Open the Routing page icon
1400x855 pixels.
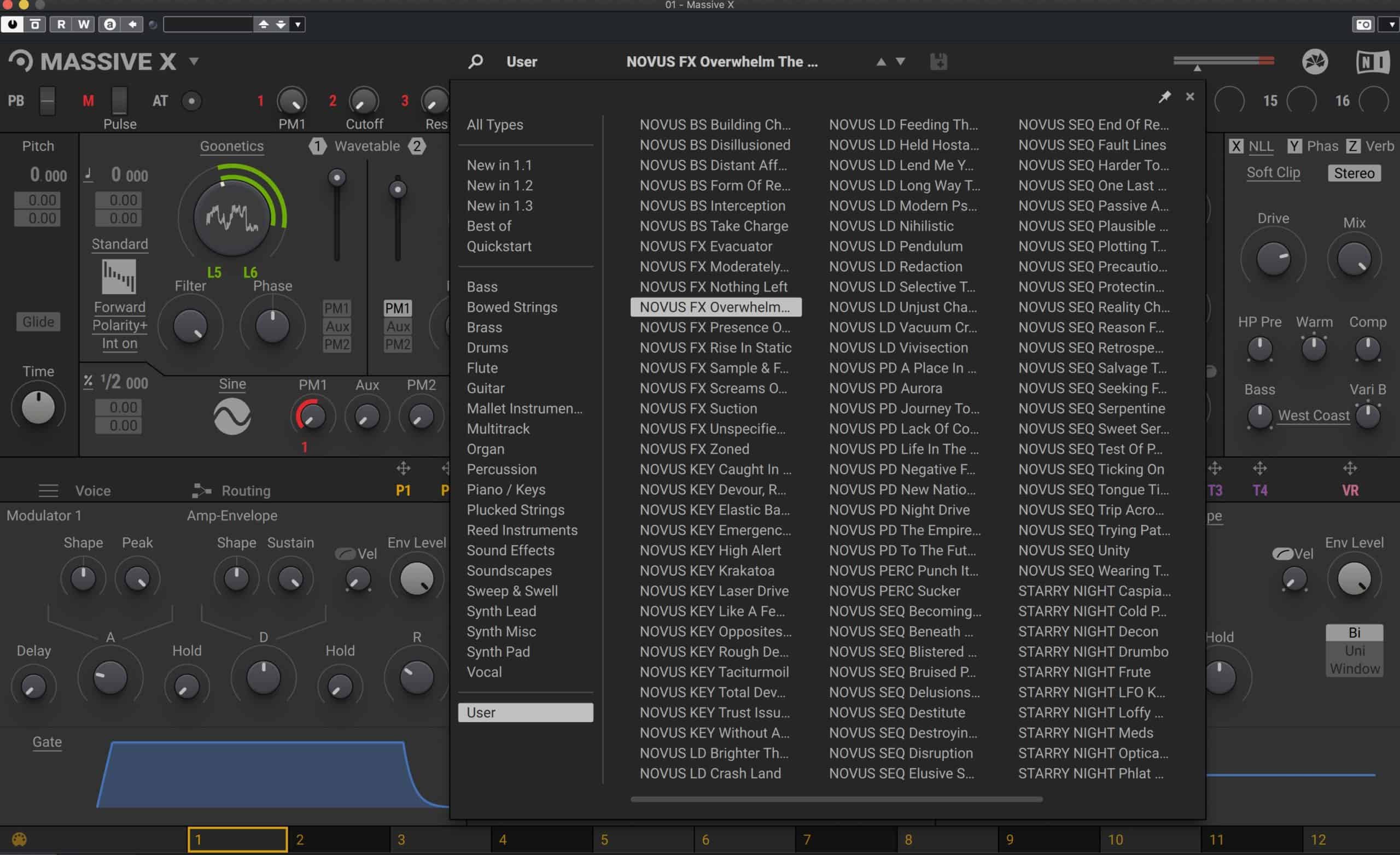[x=201, y=490]
